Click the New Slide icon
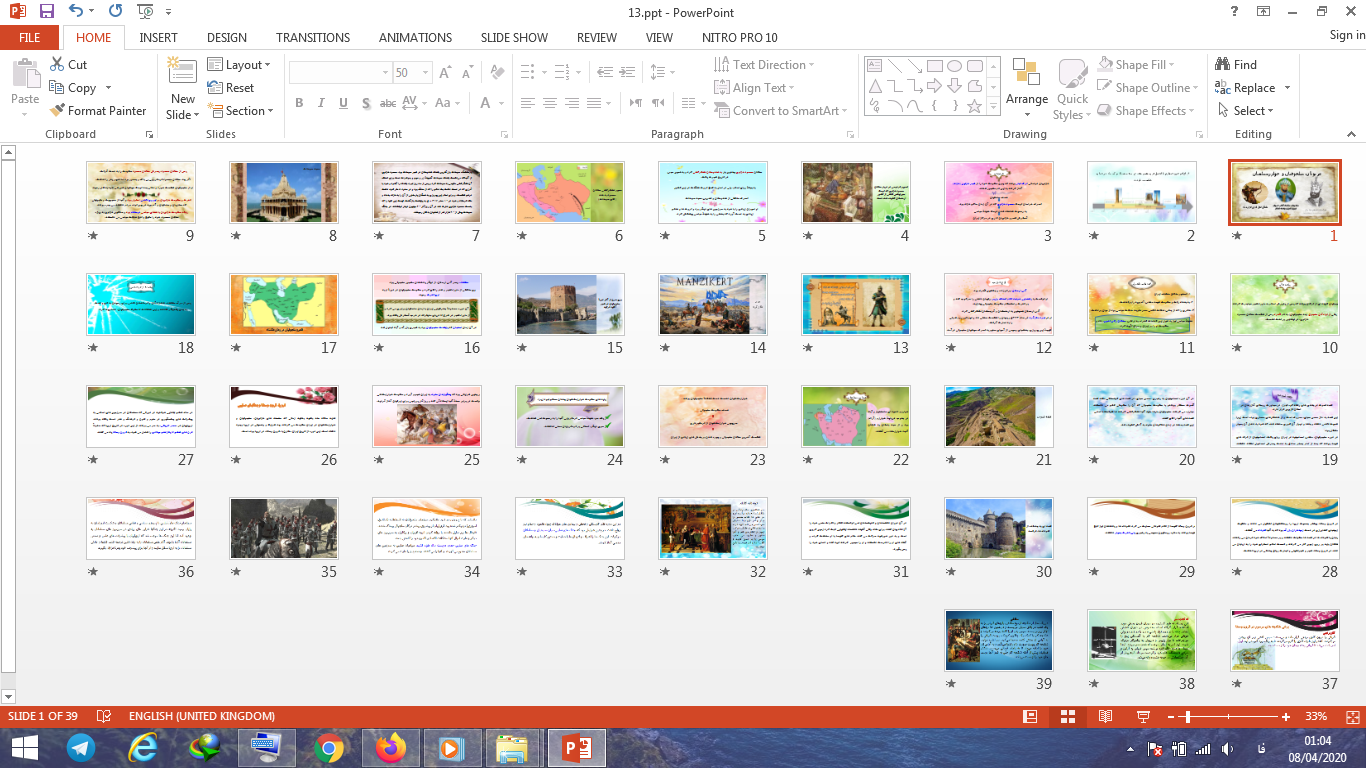 (182, 72)
